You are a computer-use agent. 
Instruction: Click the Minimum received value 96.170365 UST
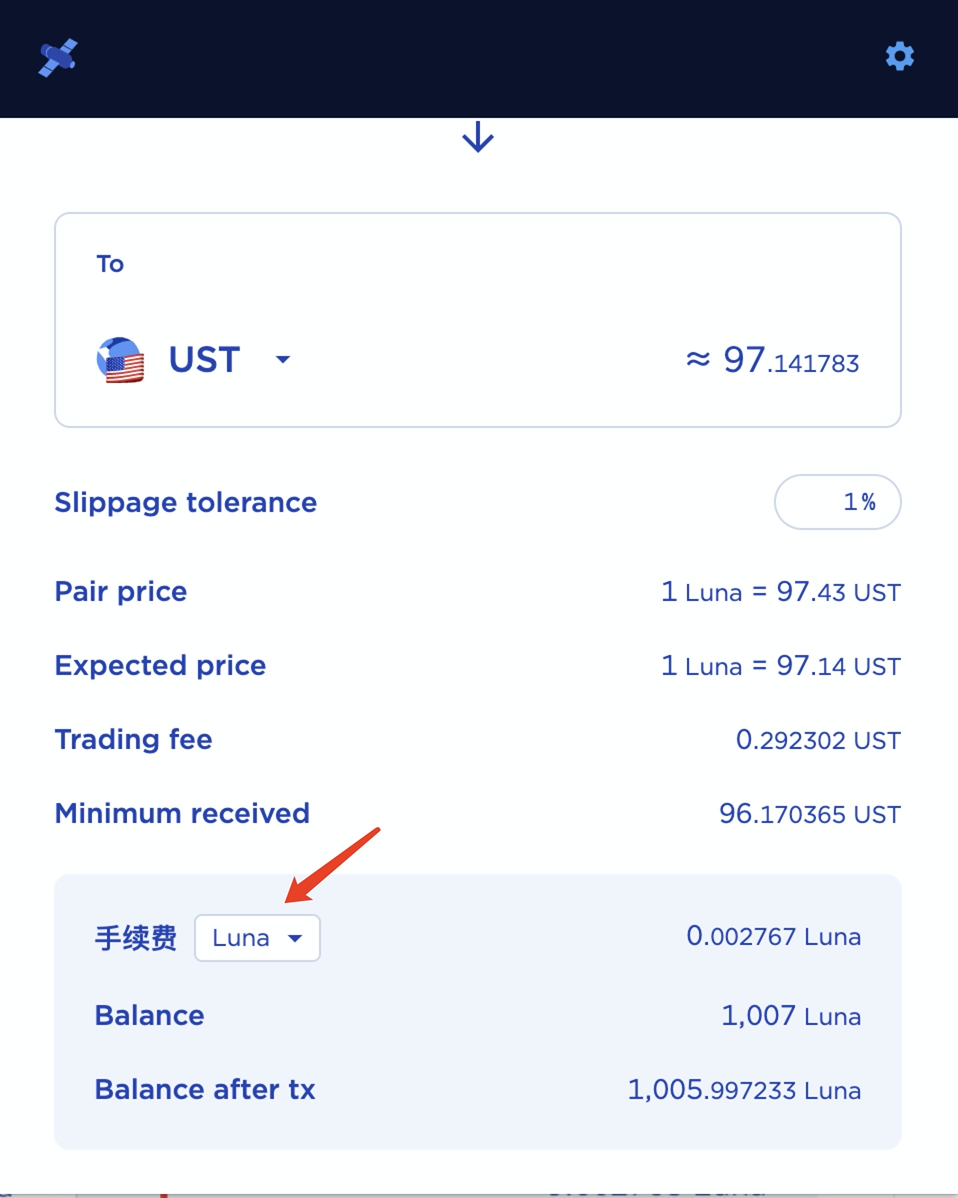(x=809, y=814)
